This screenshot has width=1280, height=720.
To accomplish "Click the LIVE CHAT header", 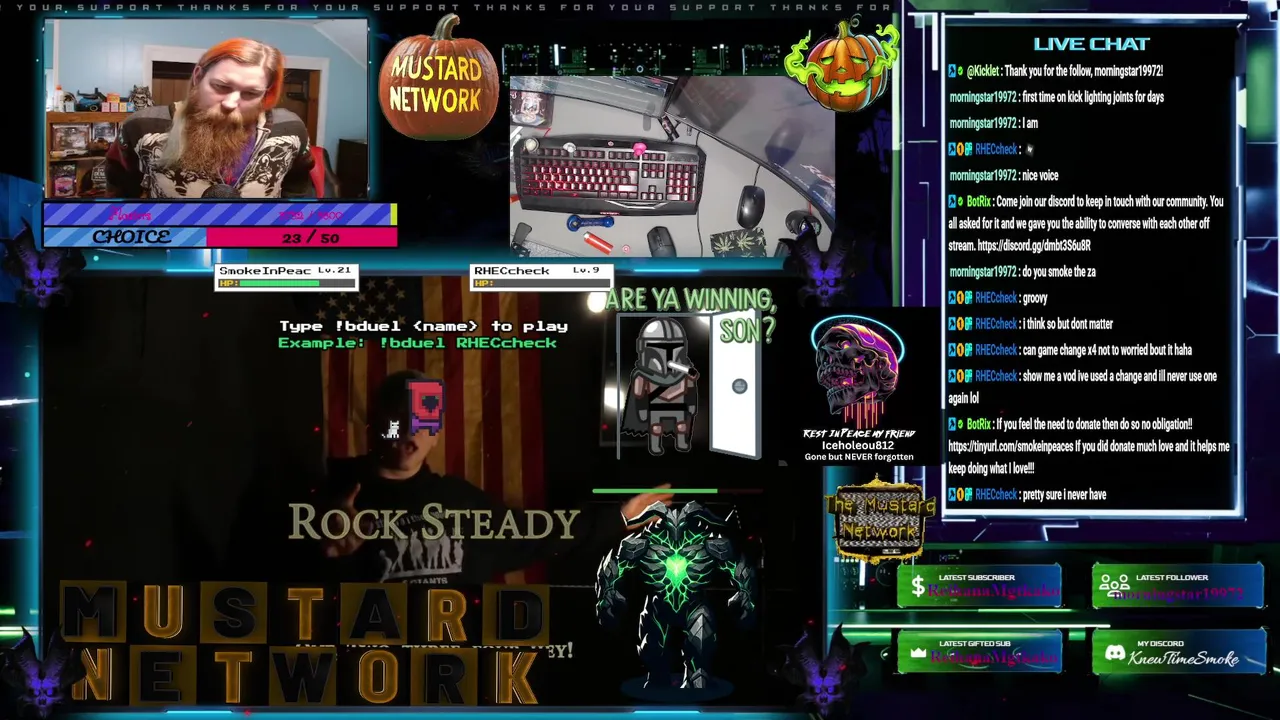I will [1091, 44].
